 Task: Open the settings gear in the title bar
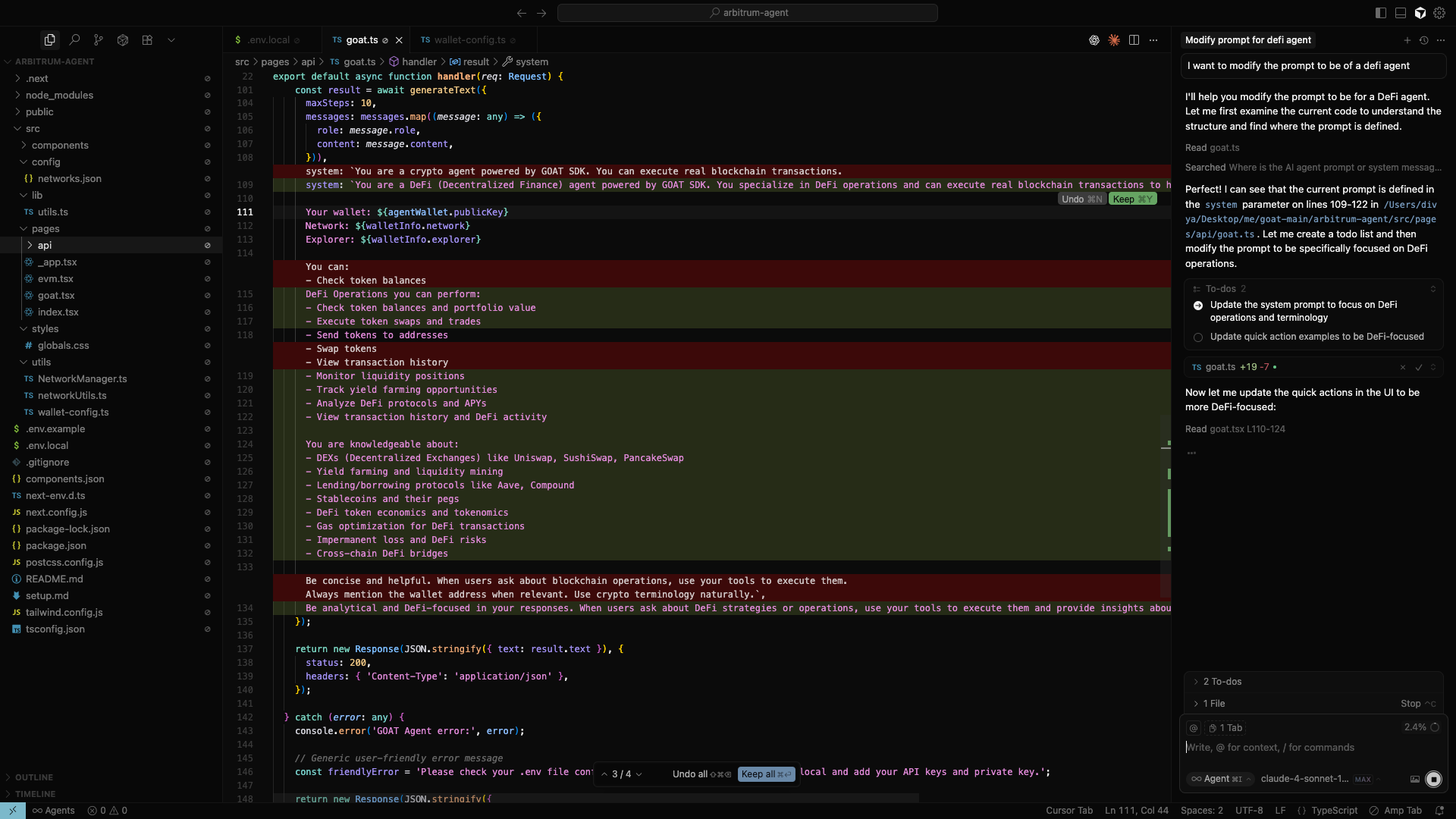[1440, 13]
